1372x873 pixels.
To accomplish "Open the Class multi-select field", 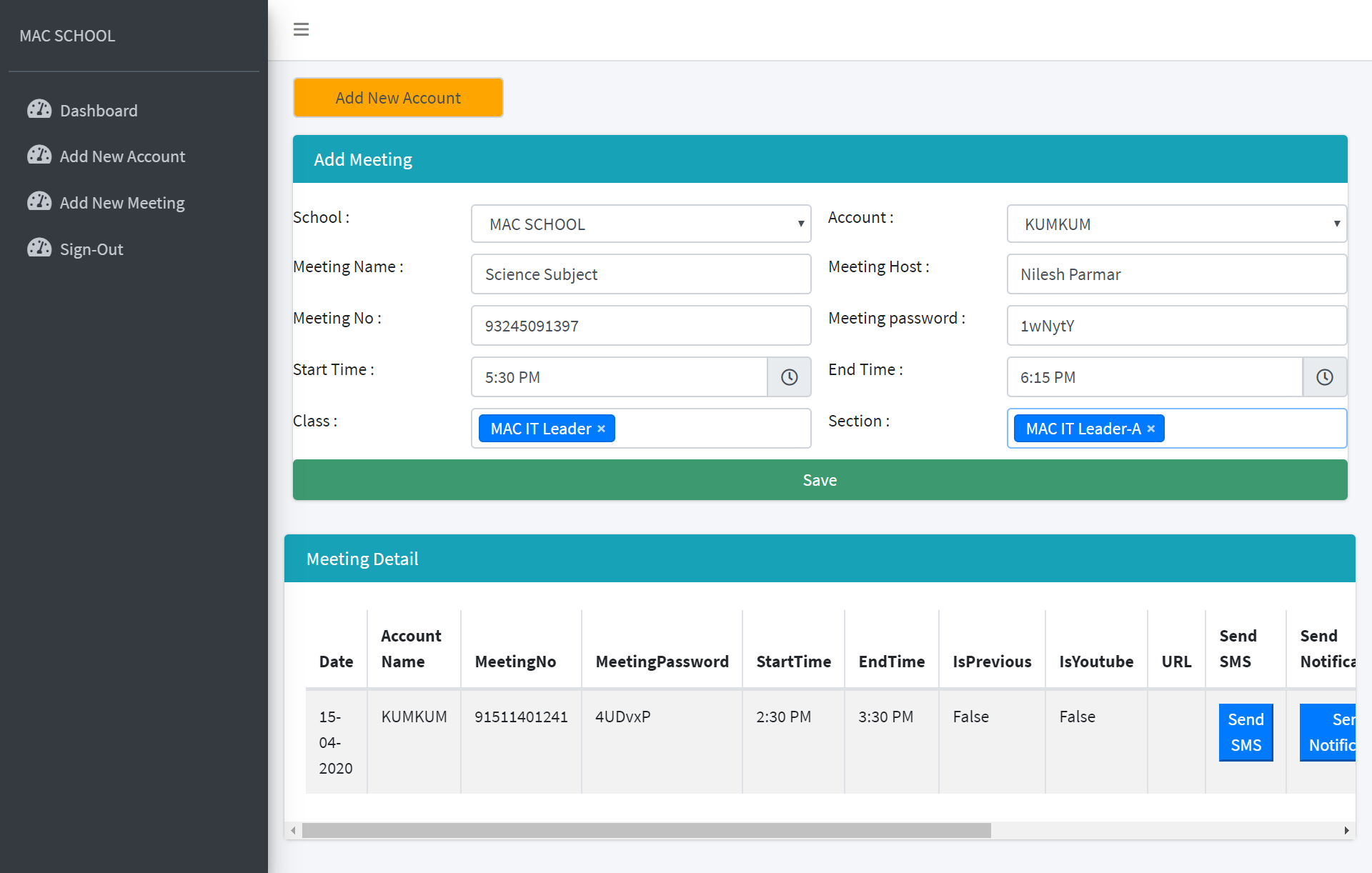I will click(711, 429).
